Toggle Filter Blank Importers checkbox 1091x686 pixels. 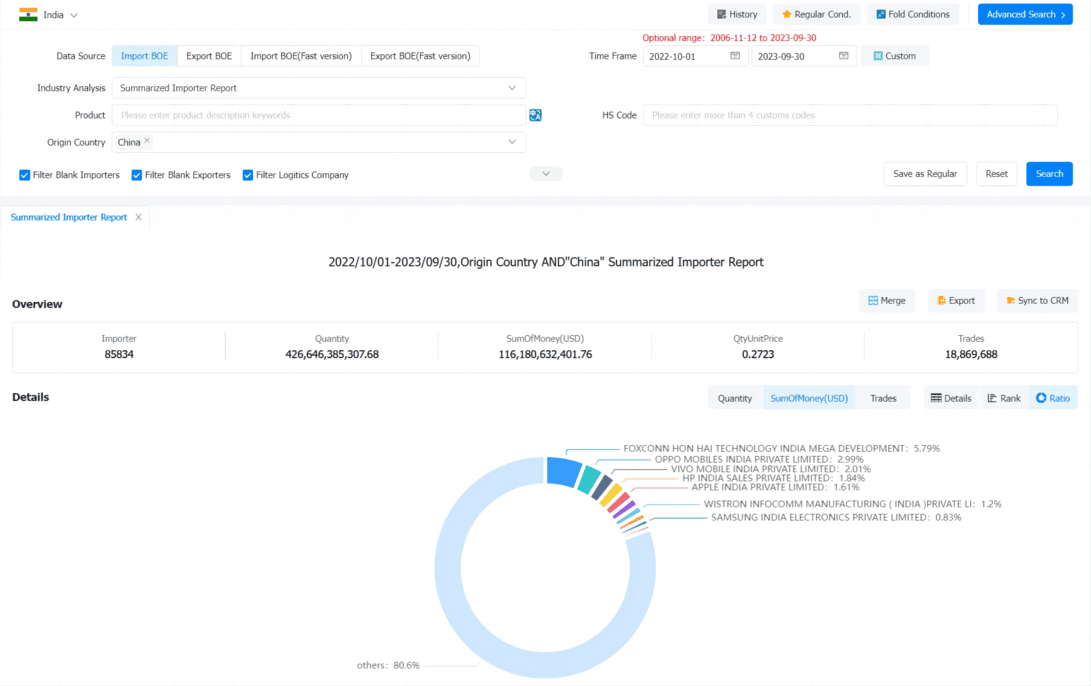tap(24, 175)
